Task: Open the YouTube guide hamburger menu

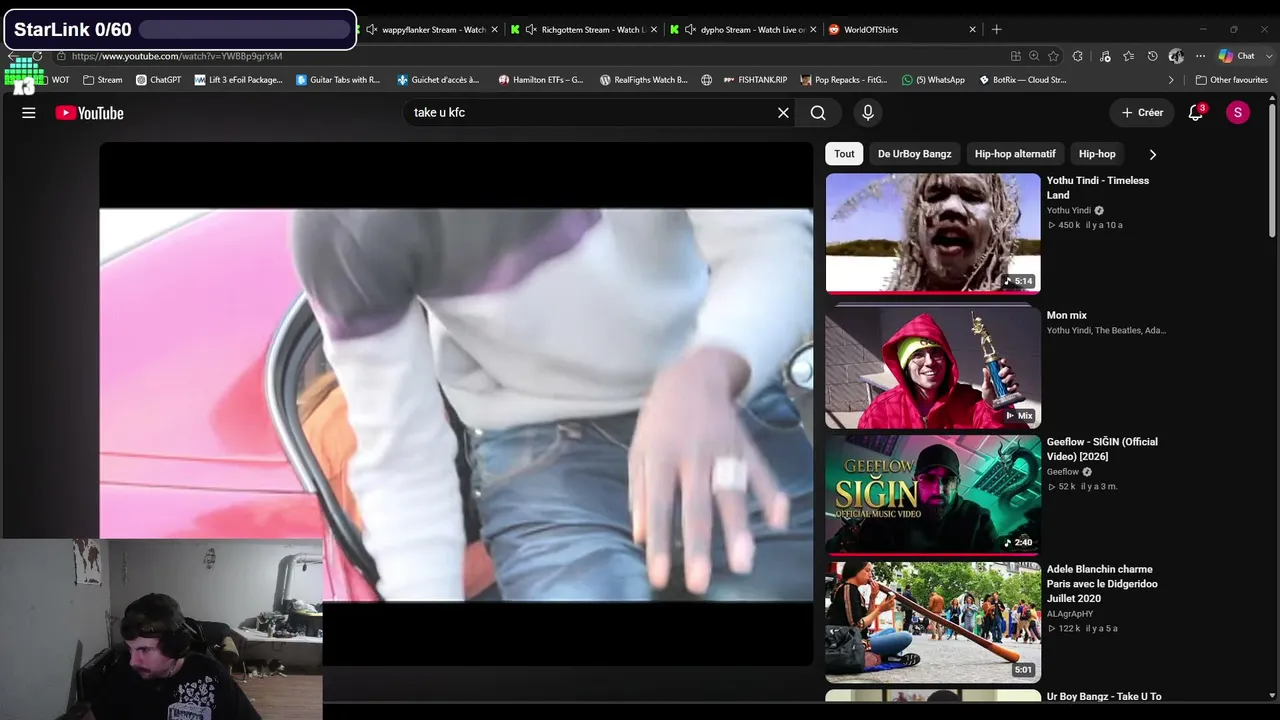Action: pyautogui.click(x=29, y=113)
